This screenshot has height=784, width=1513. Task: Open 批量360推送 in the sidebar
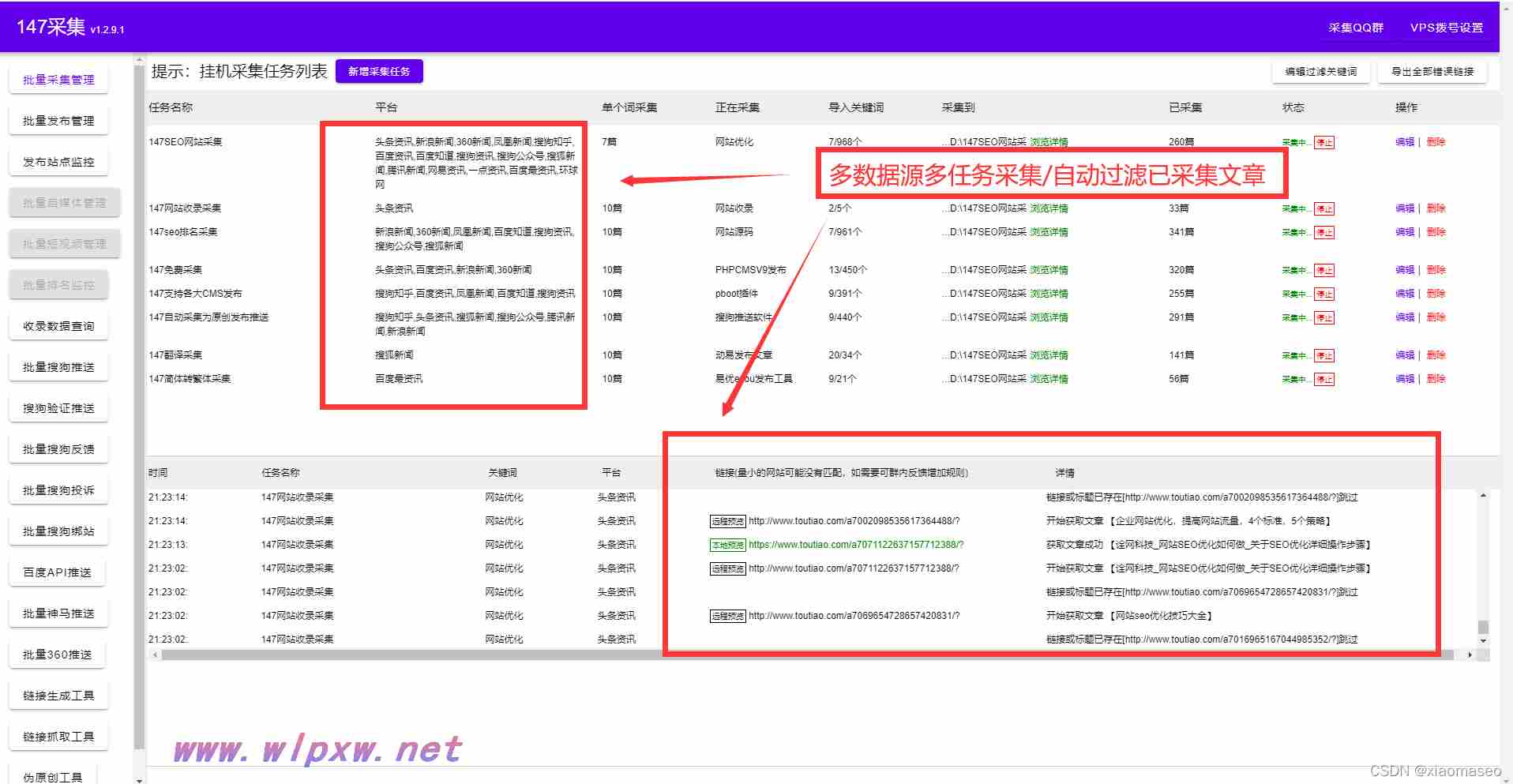[x=58, y=655]
